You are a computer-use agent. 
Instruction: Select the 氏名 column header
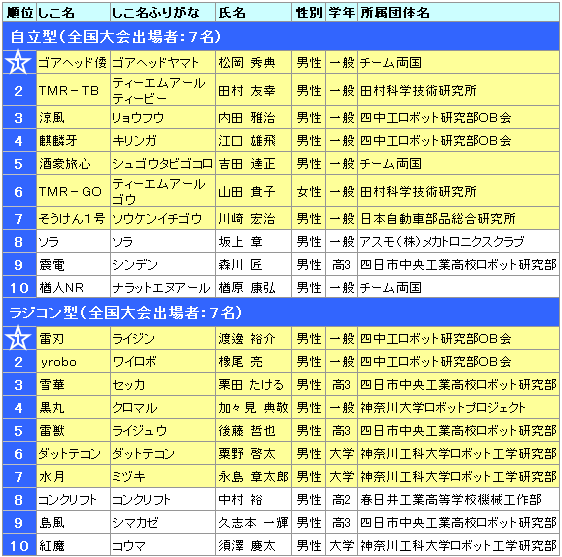tap(253, 13)
